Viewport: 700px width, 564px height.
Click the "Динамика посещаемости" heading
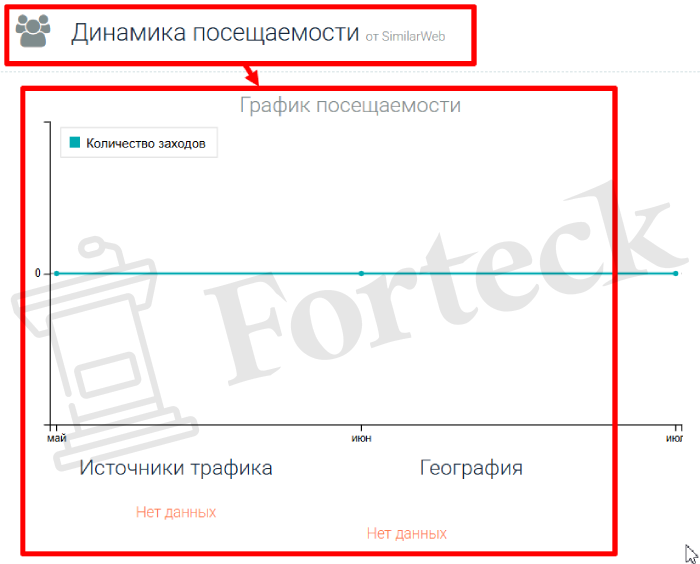214,33
